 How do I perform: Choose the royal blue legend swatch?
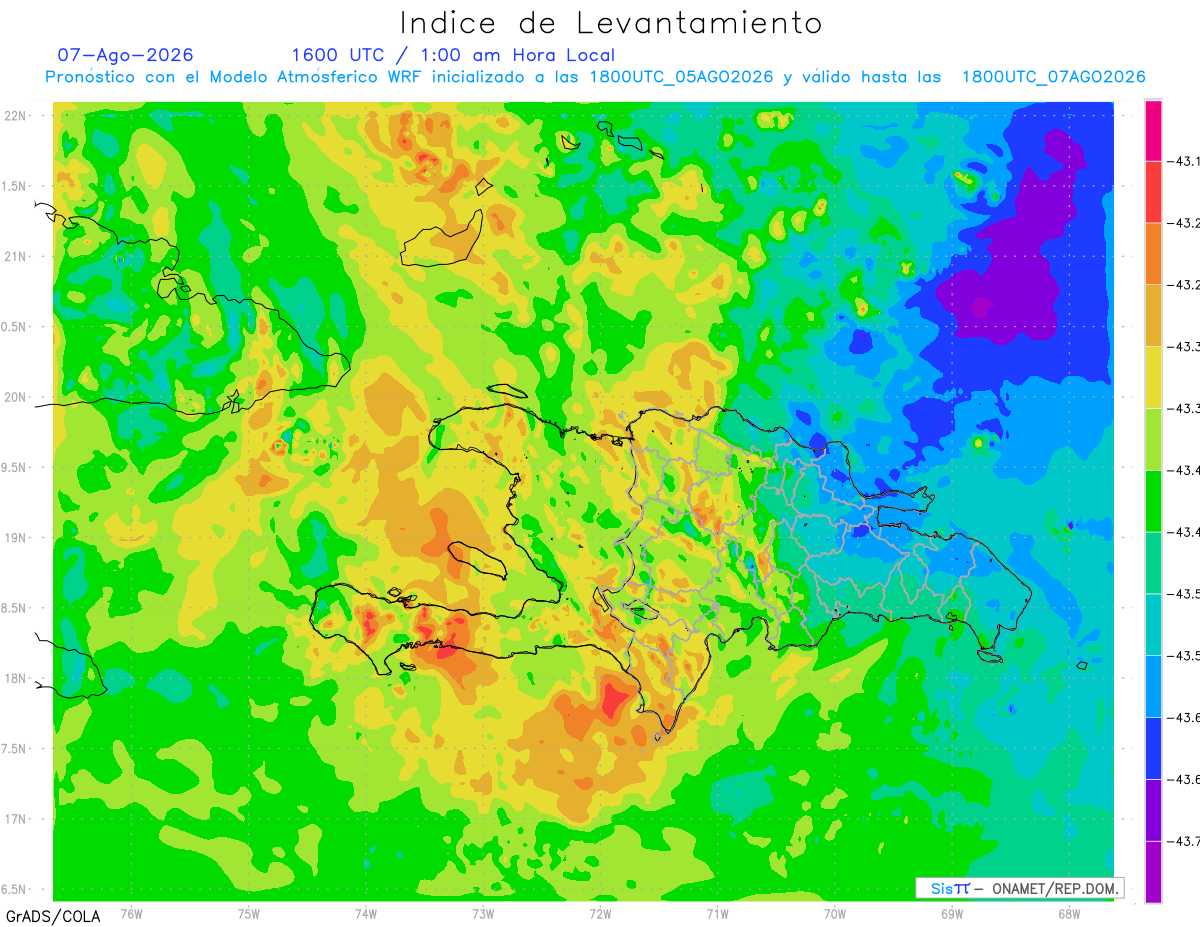(x=1153, y=749)
